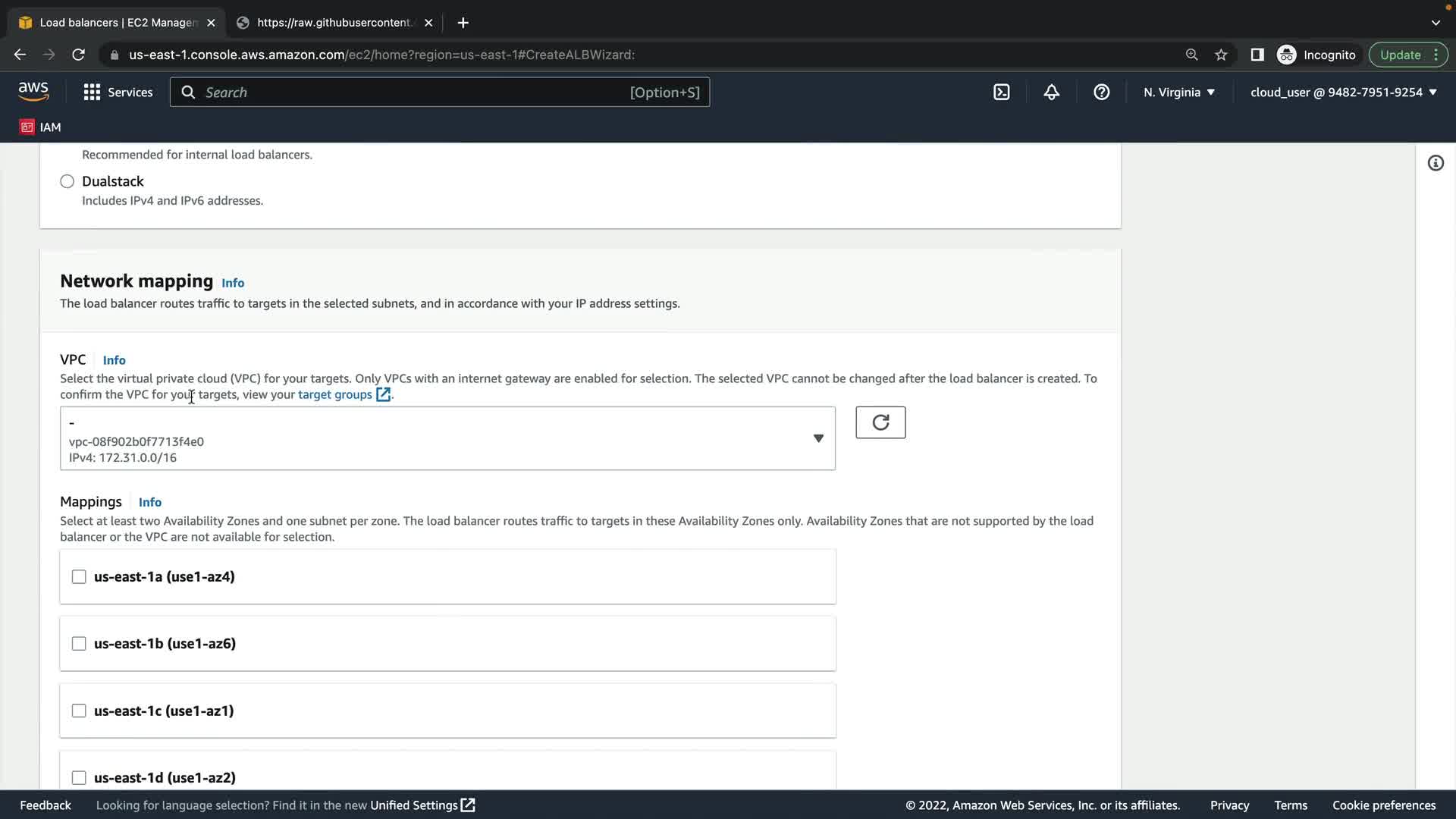Bookmark this page with star icon

[1221, 55]
